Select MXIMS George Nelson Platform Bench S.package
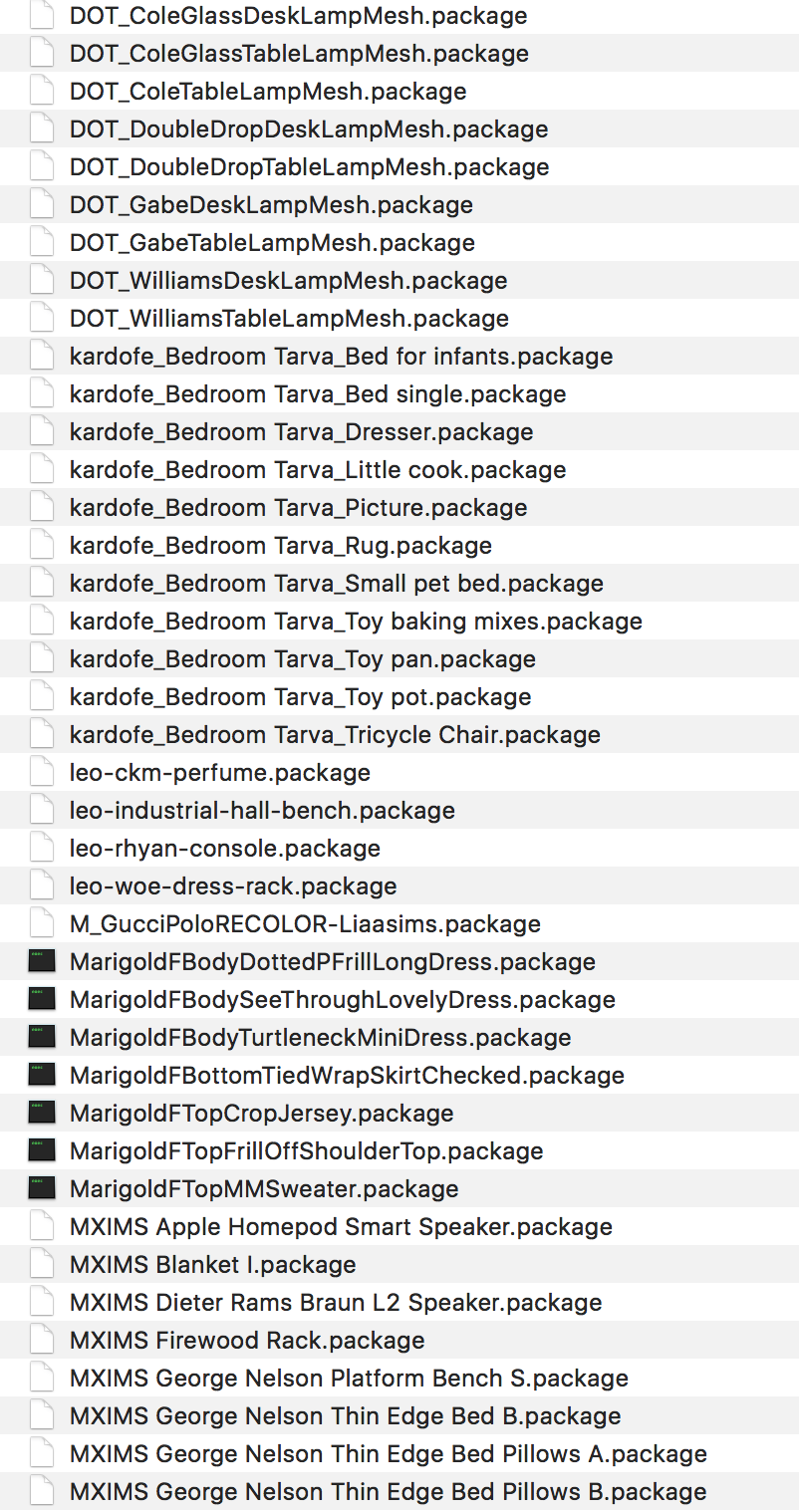This screenshot has width=799, height=1512. [x=349, y=1378]
